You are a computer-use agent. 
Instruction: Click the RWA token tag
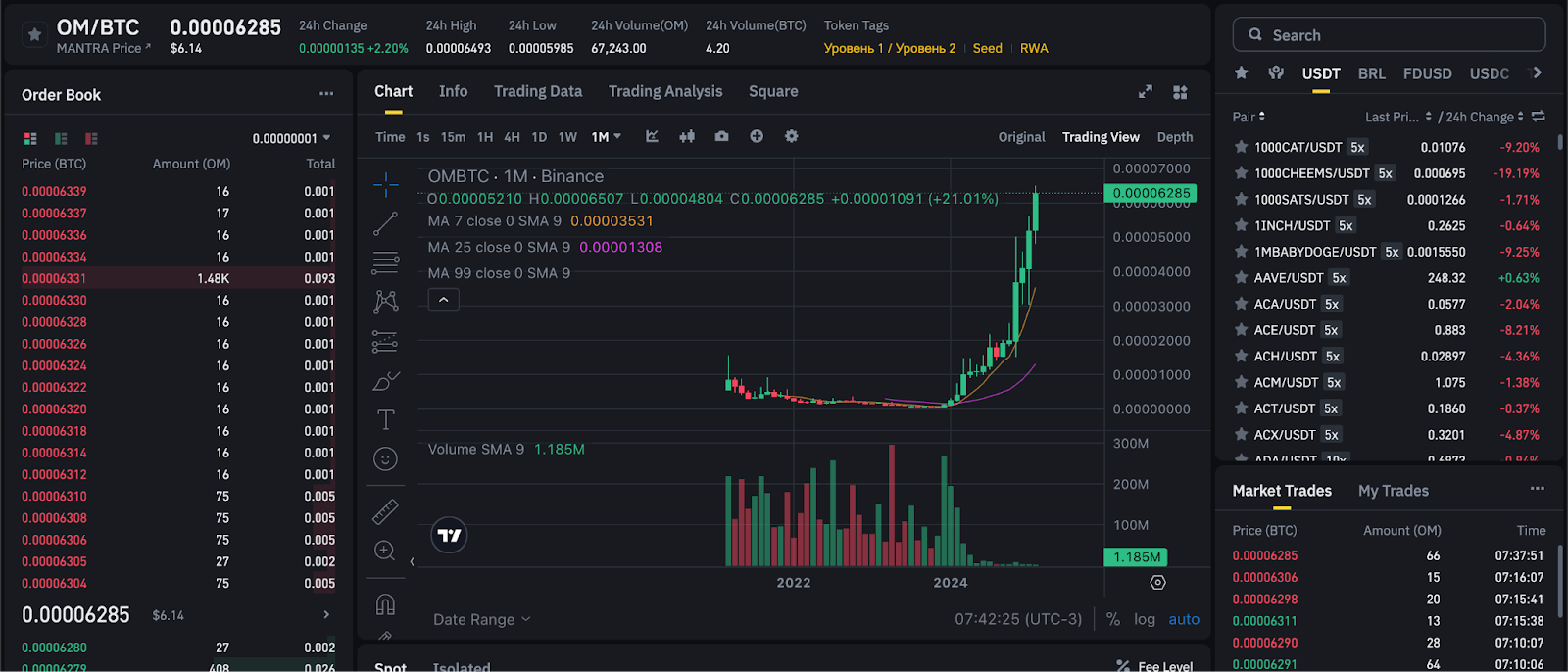click(x=1034, y=48)
